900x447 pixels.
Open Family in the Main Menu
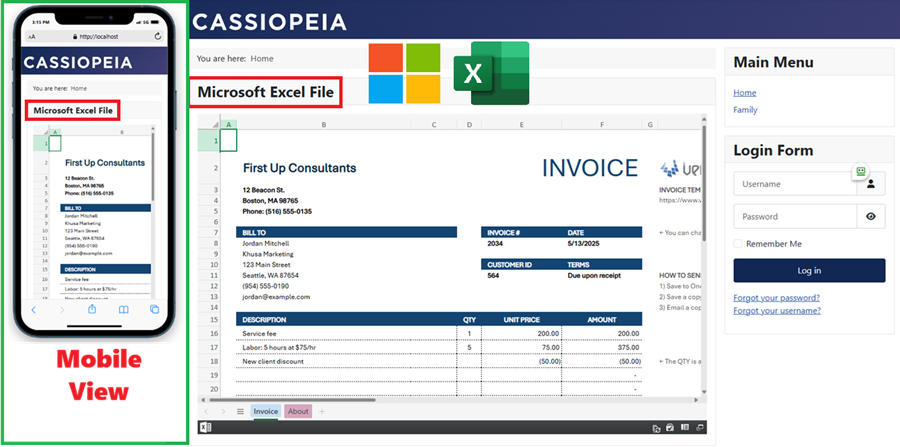(746, 110)
